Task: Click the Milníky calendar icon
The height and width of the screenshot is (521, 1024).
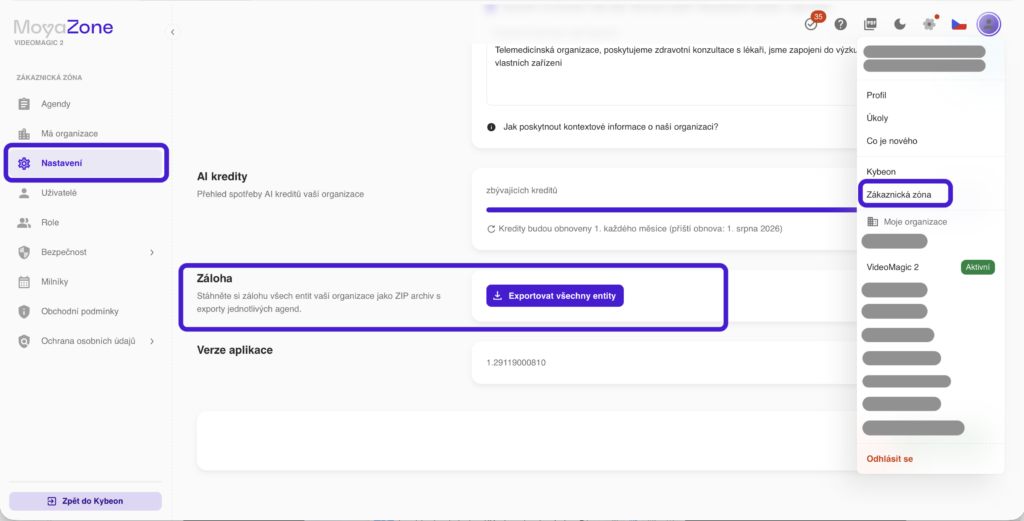Action: (x=24, y=282)
